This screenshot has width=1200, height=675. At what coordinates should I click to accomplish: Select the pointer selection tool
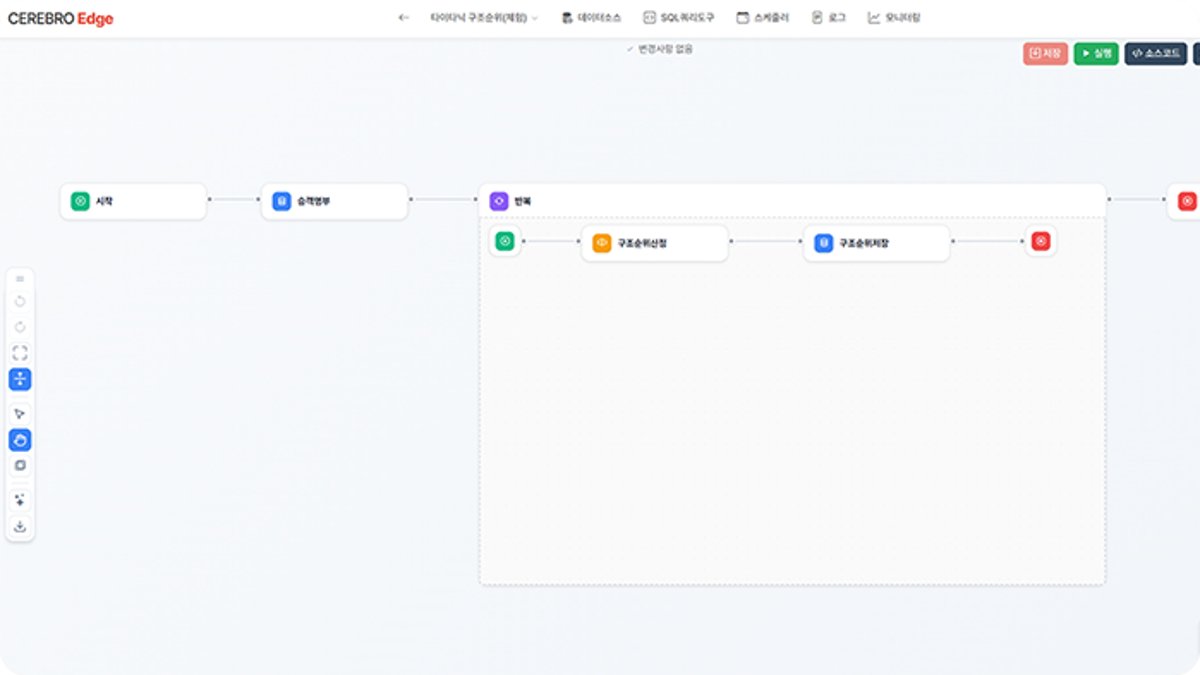tap(20, 414)
